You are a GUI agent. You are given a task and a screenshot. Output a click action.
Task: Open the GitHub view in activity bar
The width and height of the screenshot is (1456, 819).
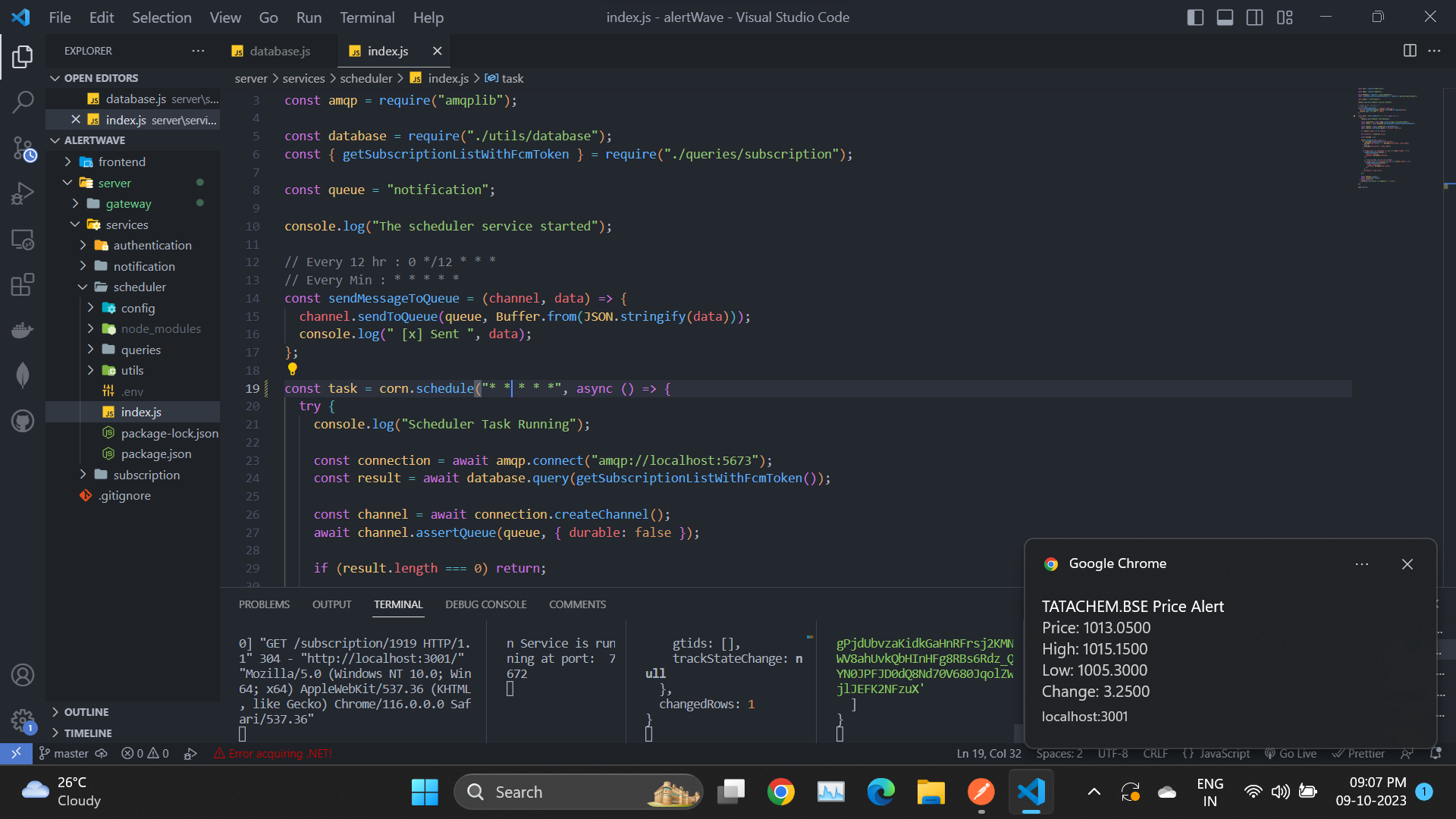(23, 421)
